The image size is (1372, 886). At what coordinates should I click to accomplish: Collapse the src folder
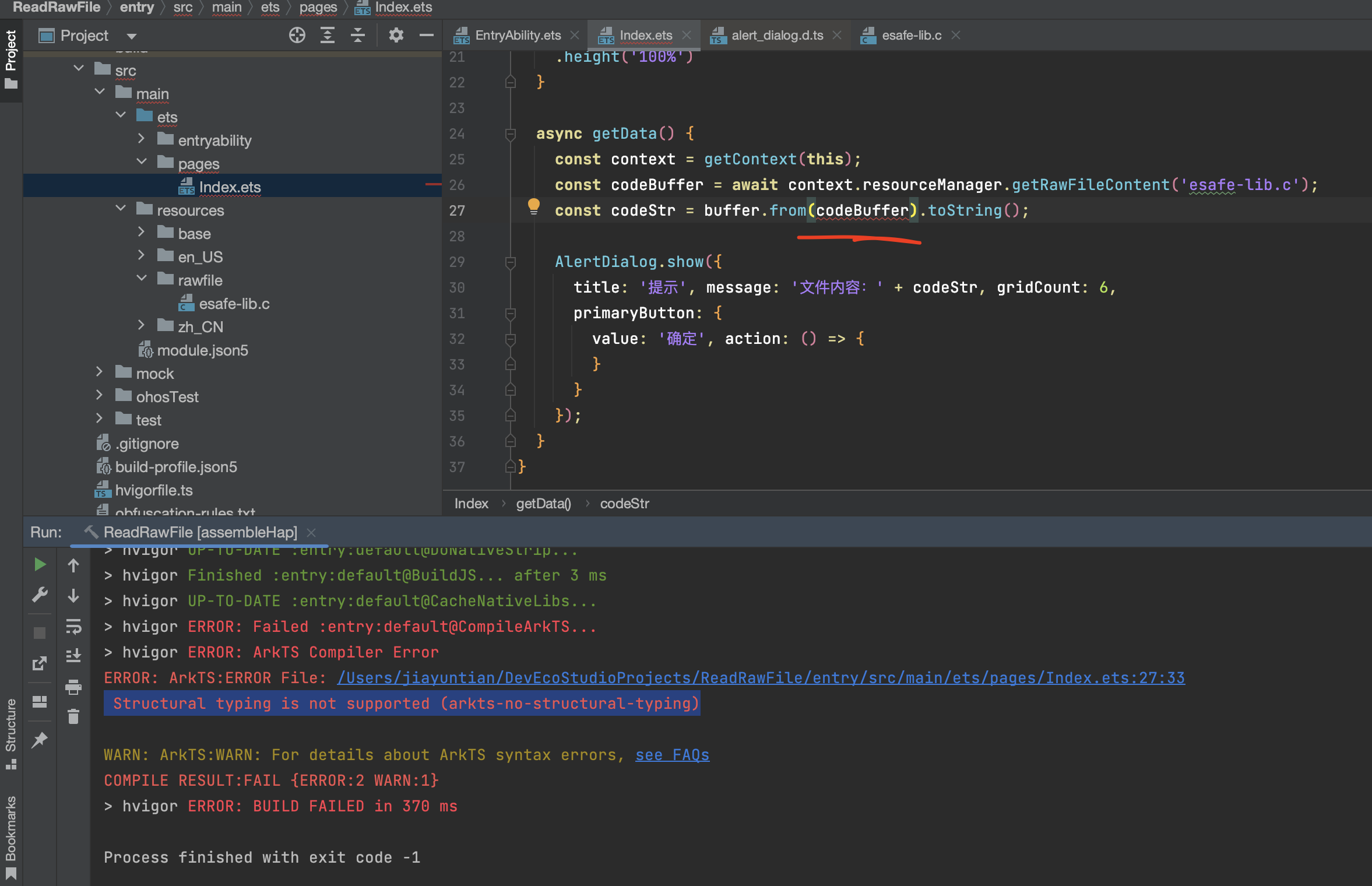[x=79, y=69]
